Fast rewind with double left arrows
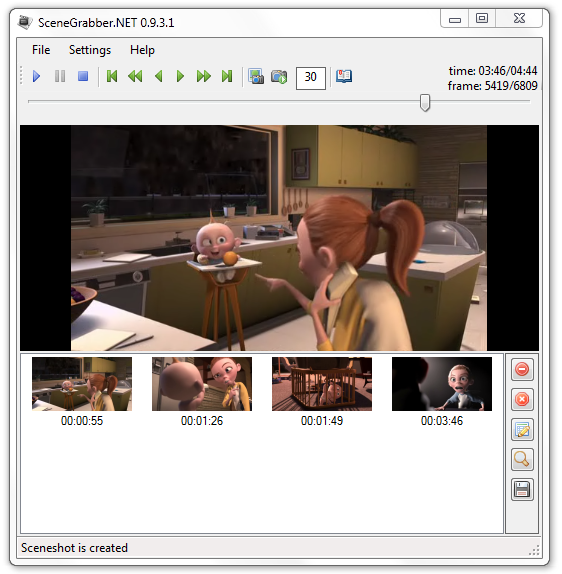This screenshot has height=574, width=562. coord(135,77)
